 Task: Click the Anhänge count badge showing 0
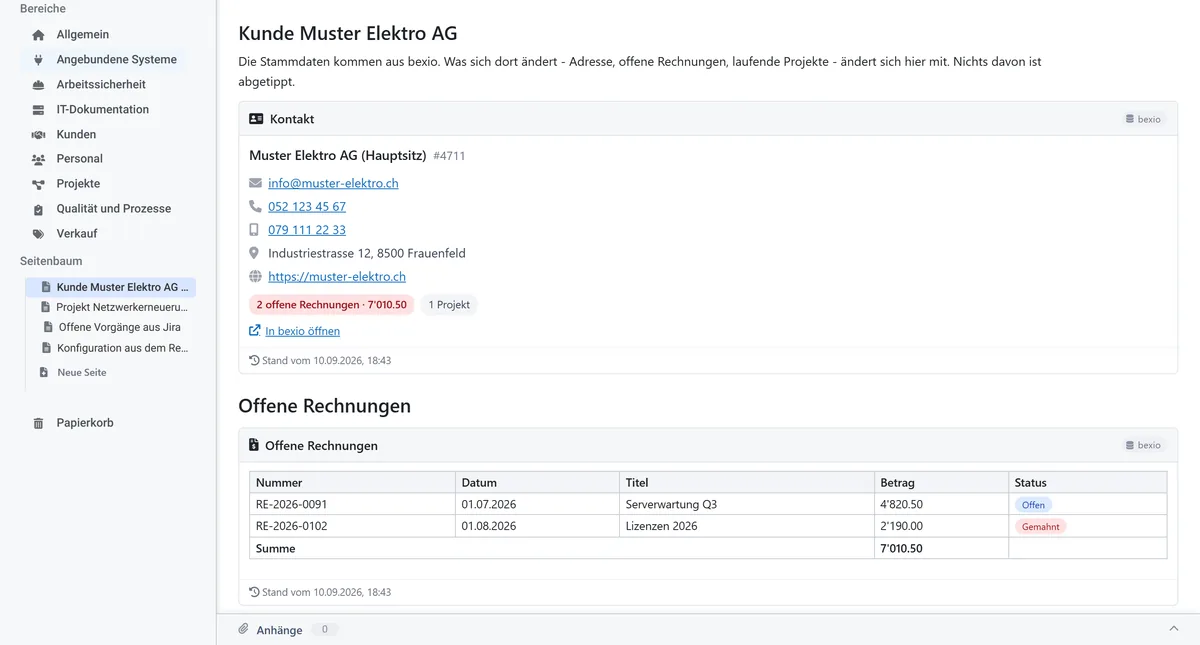point(324,630)
